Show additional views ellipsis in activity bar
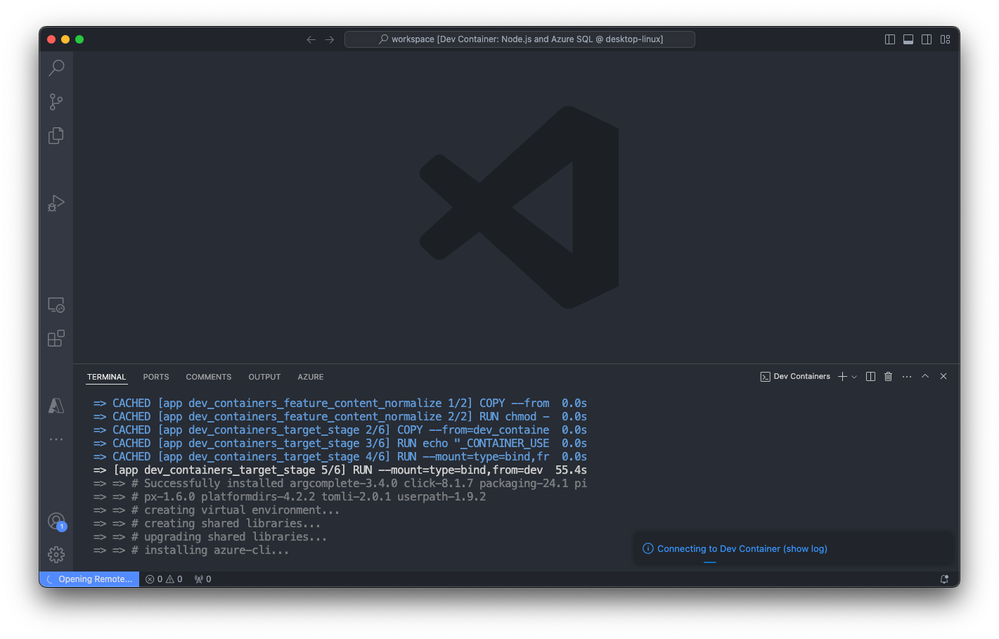The height and width of the screenshot is (639, 999). tap(57, 439)
